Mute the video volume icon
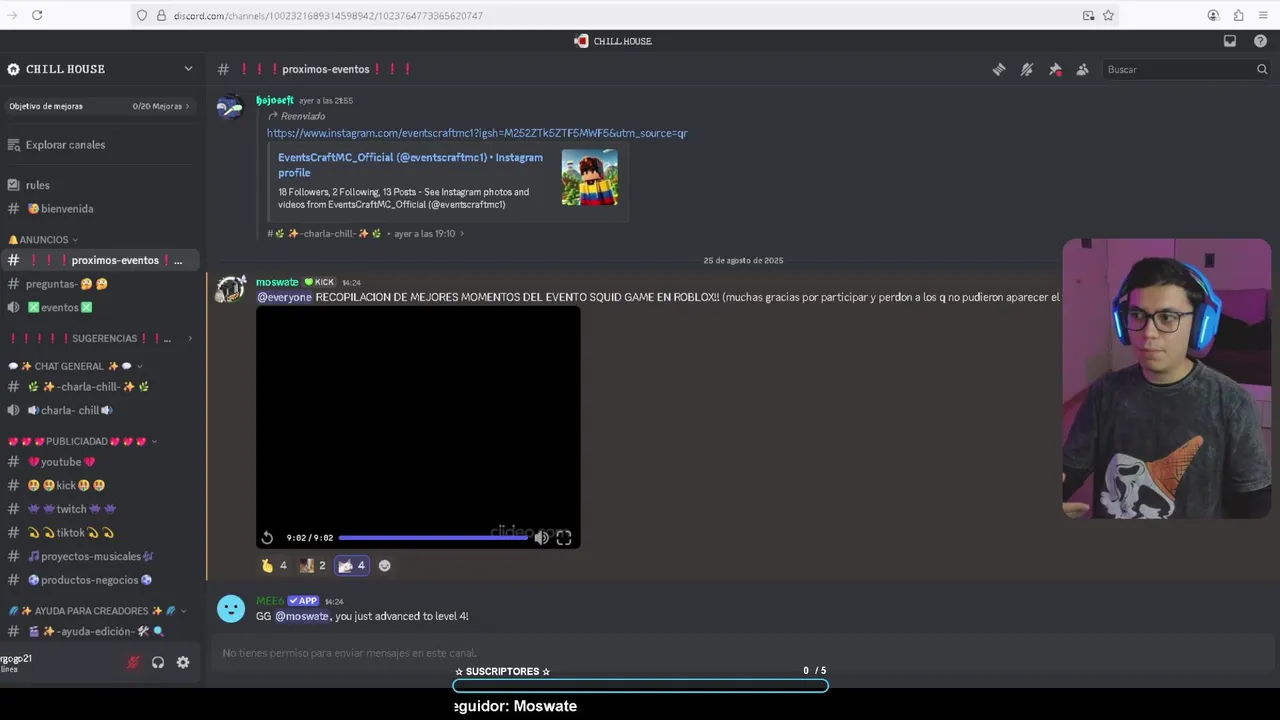Viewport: 1280px width, 720px height. point(541,538)
